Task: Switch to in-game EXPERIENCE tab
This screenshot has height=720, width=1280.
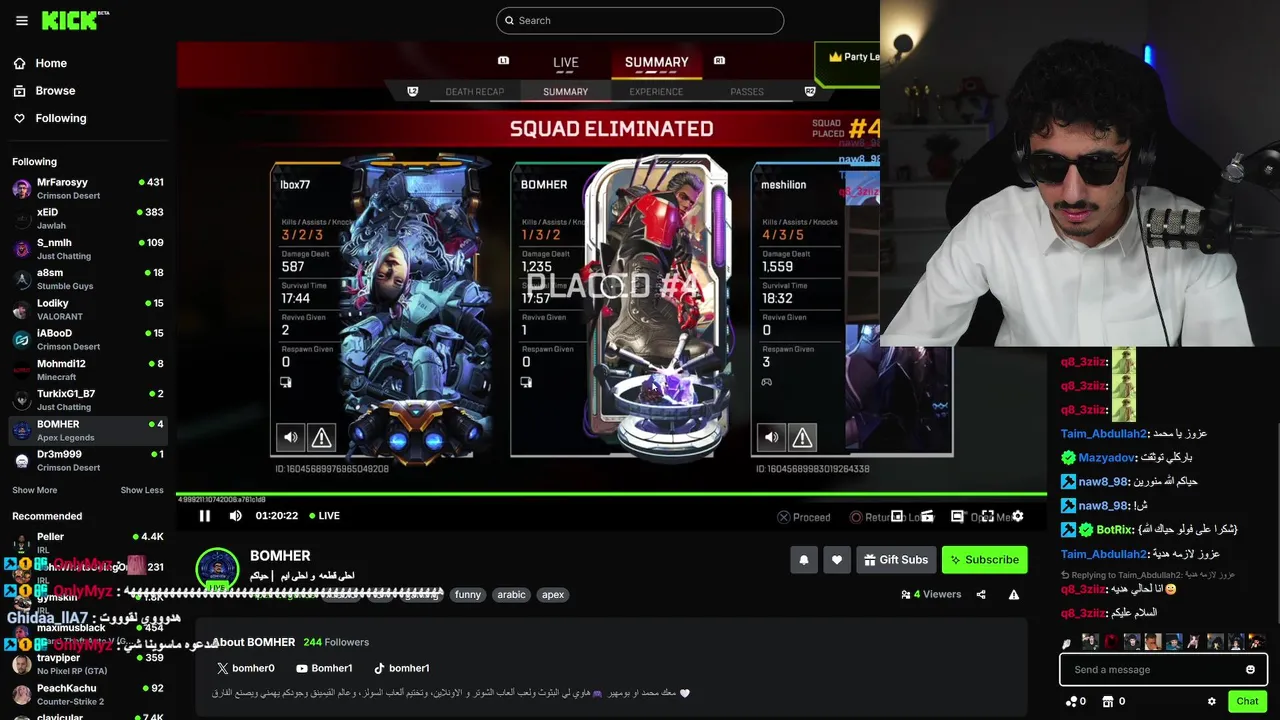Action: click(x=656, y=92)
